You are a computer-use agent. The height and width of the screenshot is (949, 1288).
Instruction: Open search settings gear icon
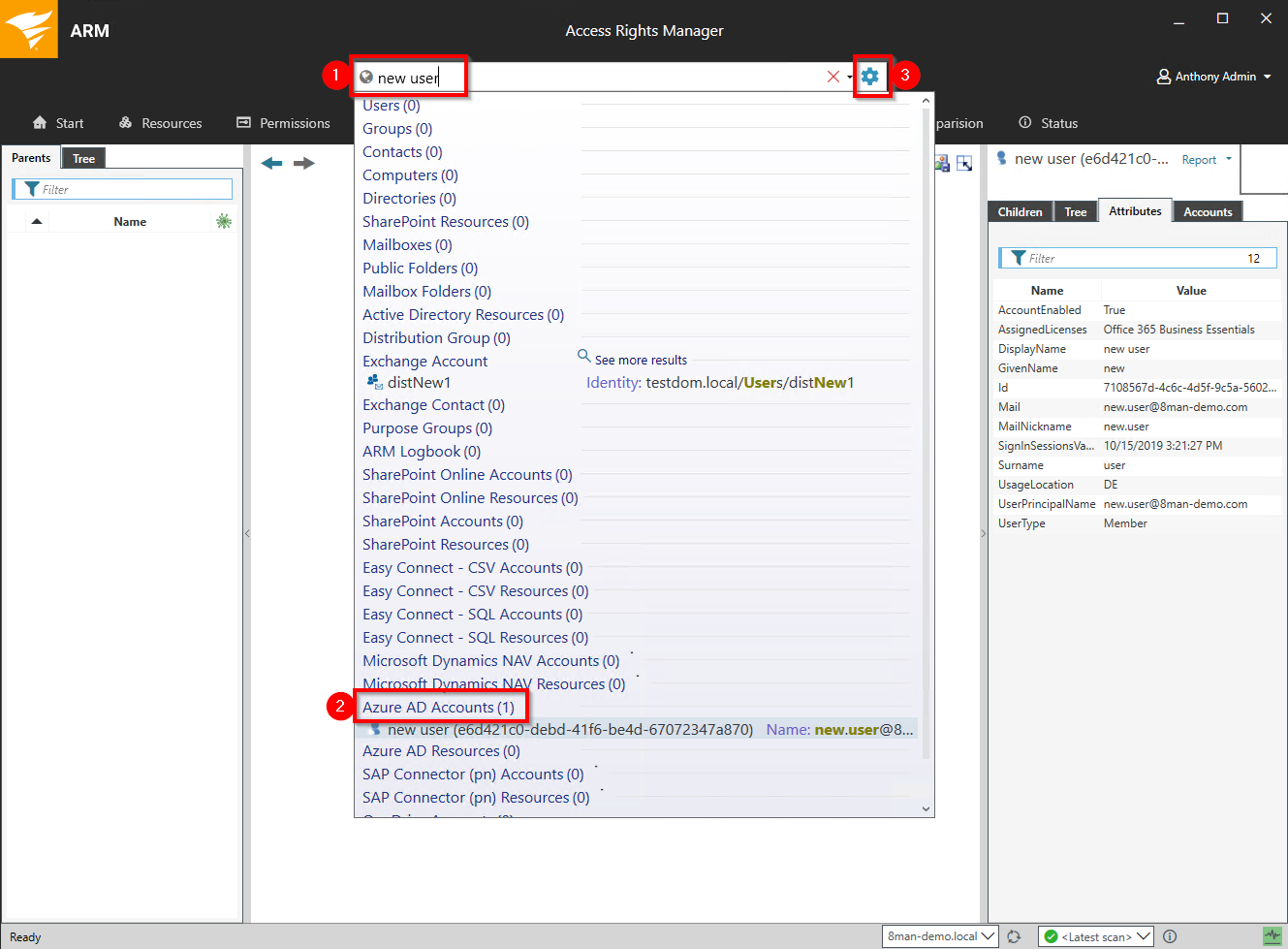870,77
